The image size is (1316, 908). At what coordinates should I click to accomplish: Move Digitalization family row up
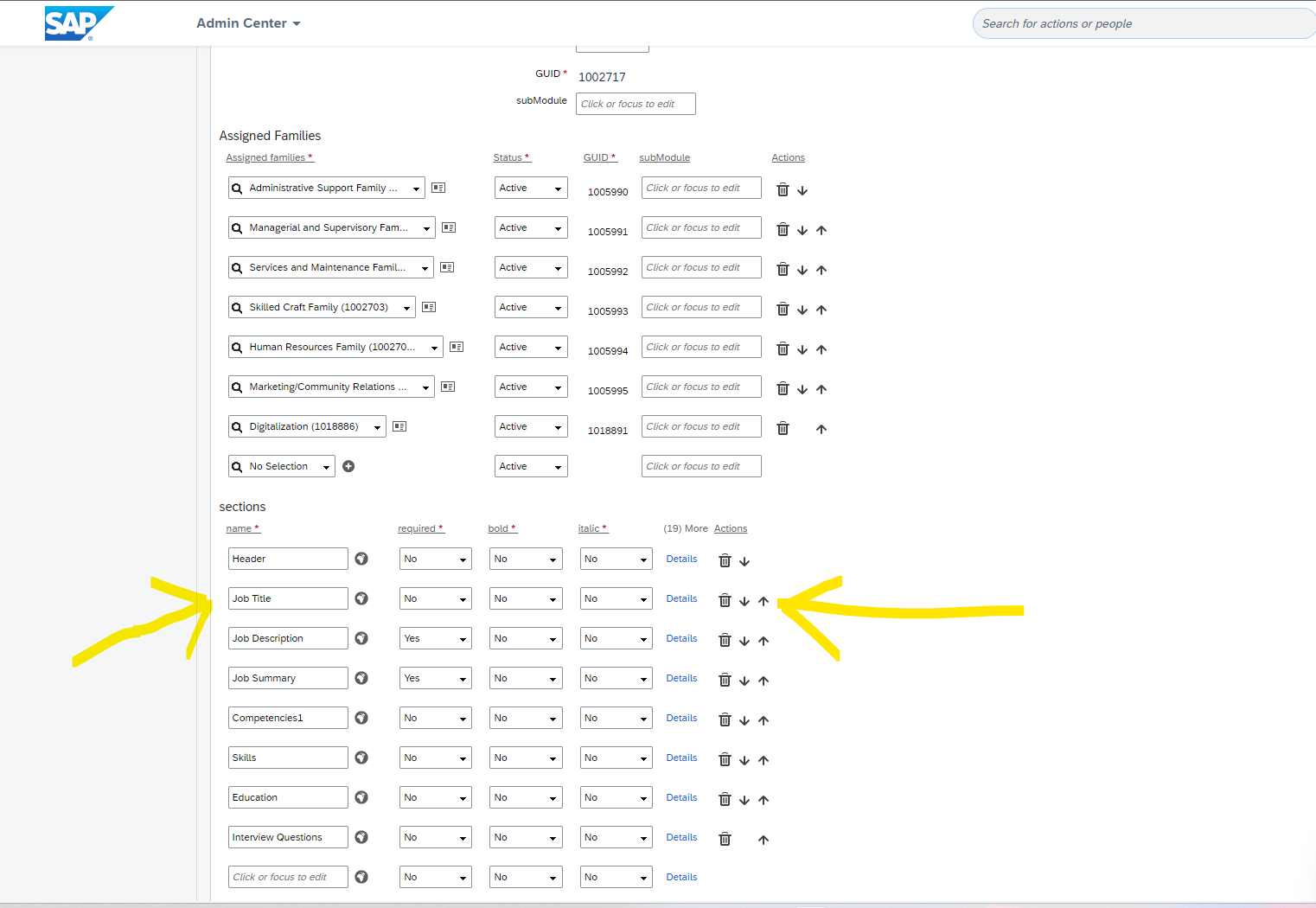click(x=821, y=429)
